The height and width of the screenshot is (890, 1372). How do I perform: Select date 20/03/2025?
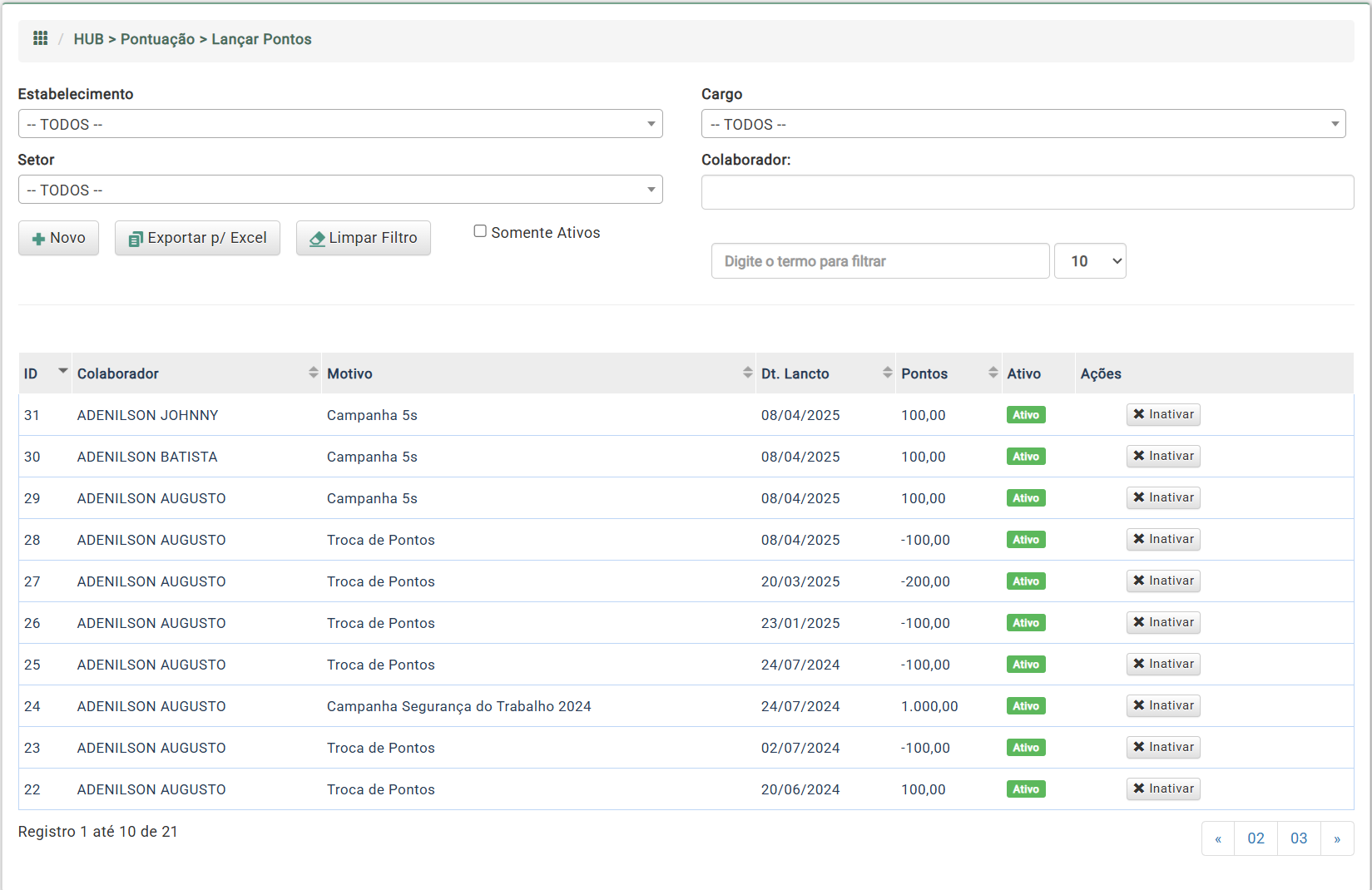click(800, 581)
